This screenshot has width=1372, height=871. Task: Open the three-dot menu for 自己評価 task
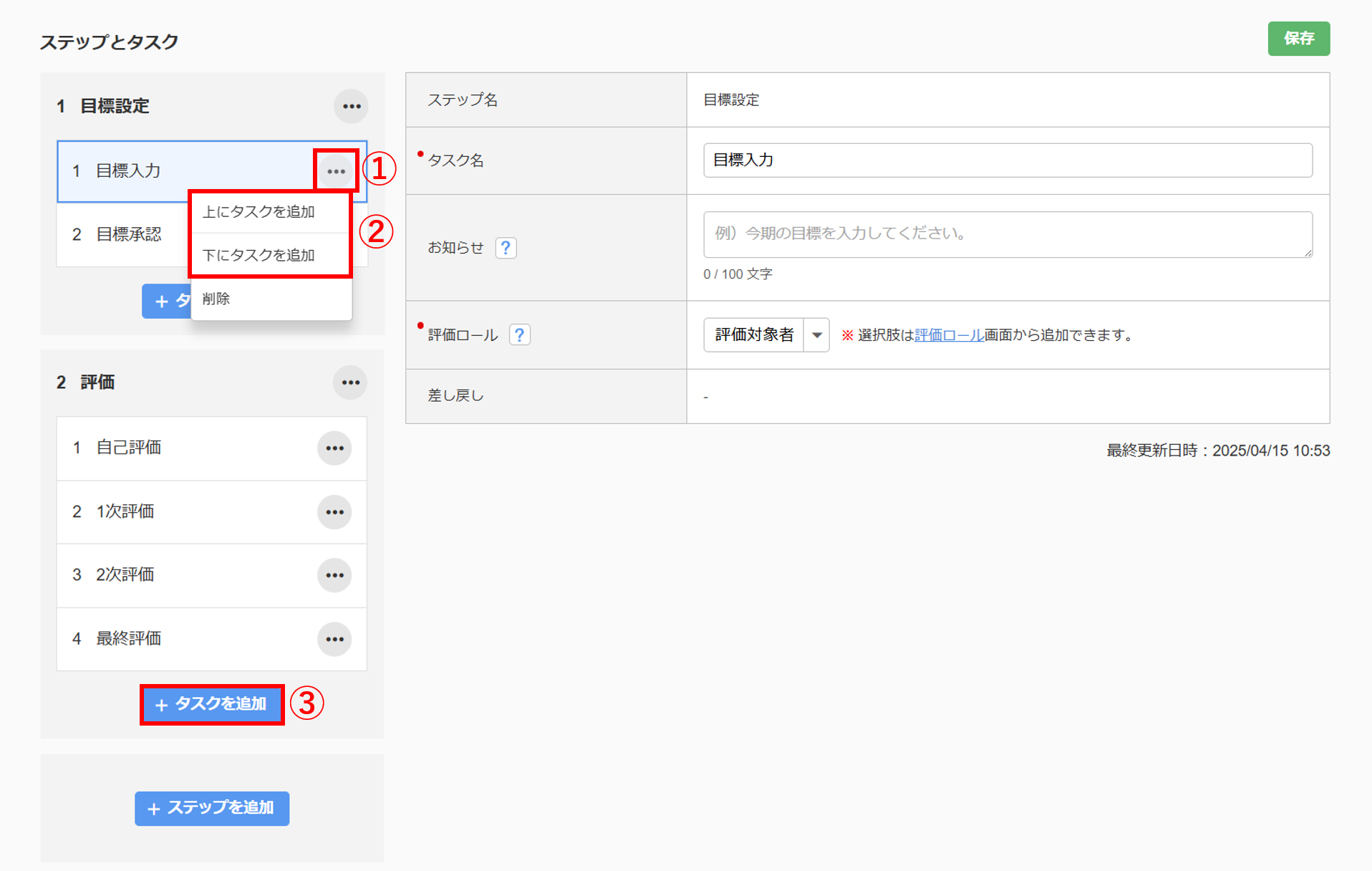pyautogui.click(x=334, y=448)
